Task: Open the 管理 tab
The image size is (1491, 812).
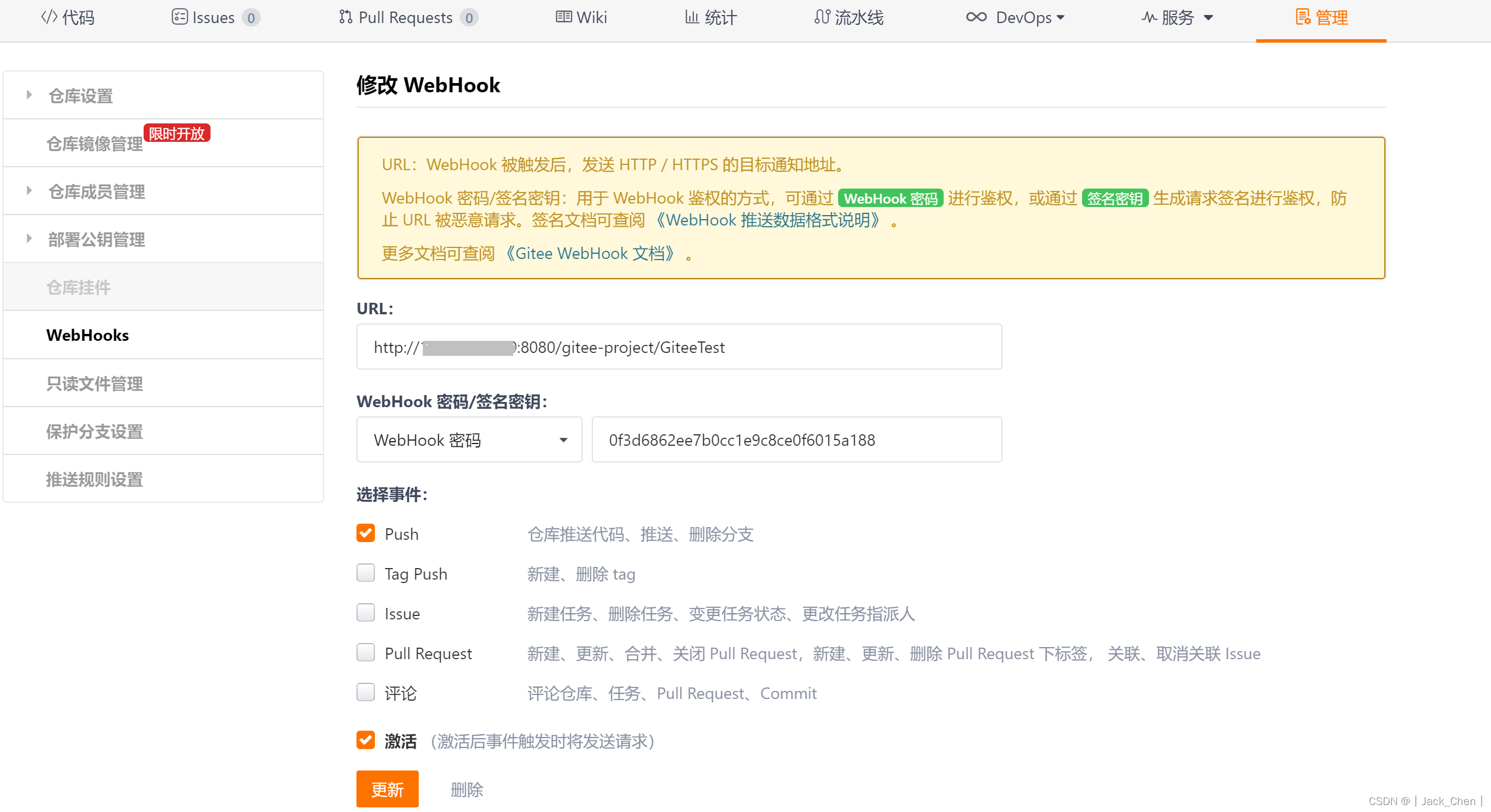Action: [1321, 18]
